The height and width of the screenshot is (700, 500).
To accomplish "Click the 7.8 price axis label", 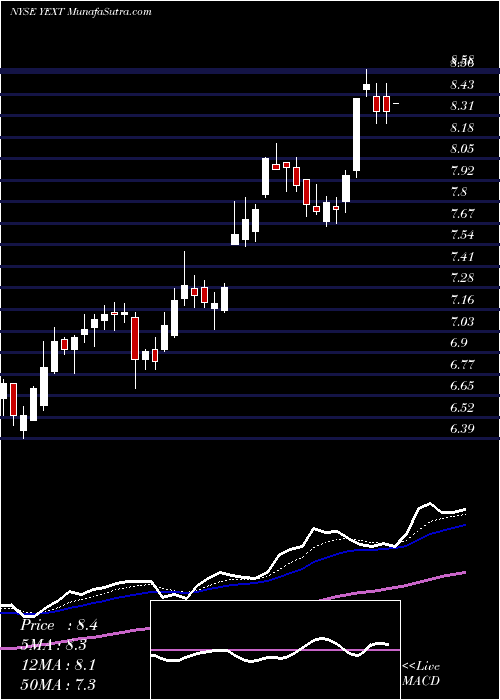I will click(459, 192).
